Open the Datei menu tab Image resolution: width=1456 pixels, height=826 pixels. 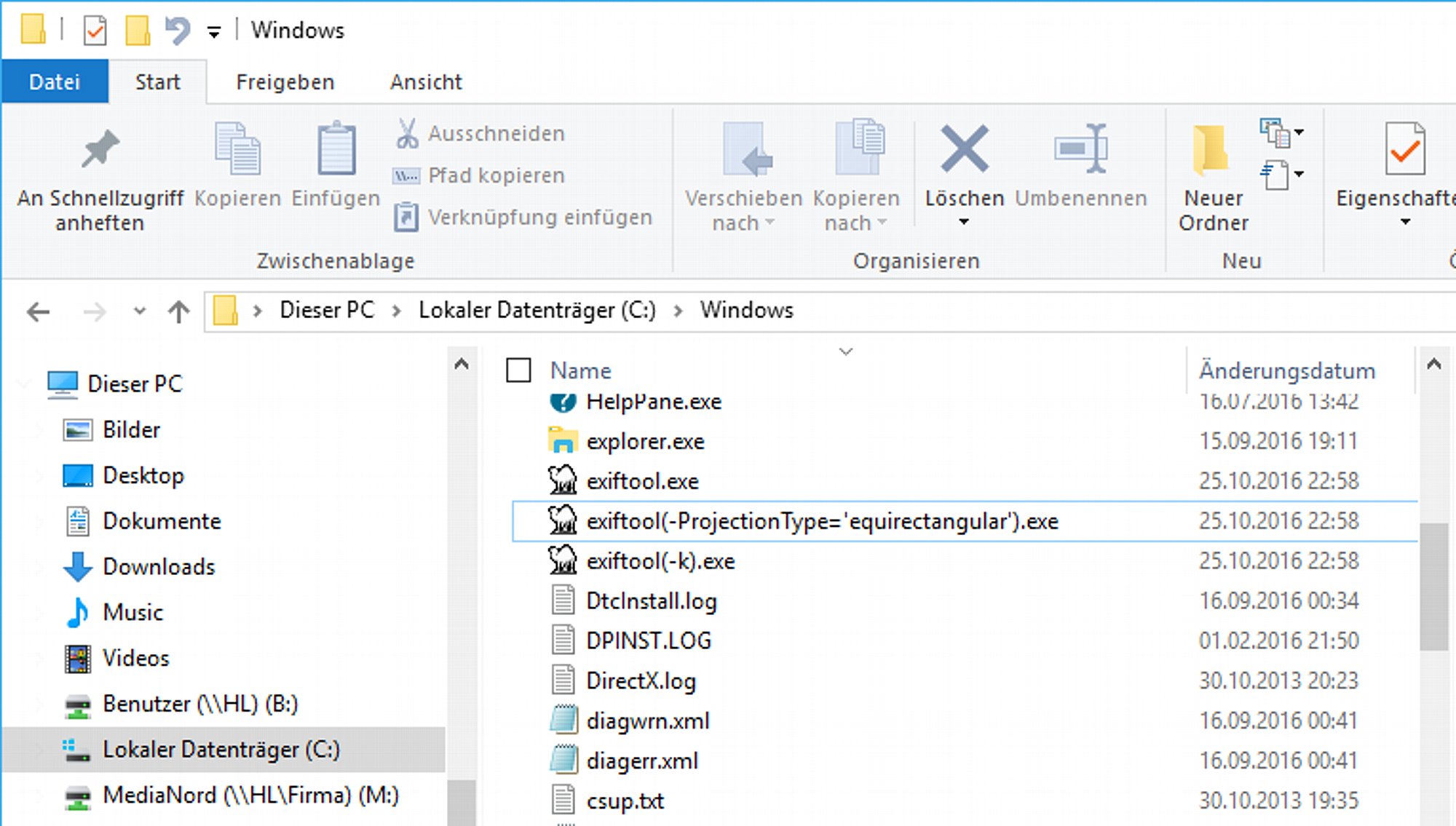[x=55, y=82]
